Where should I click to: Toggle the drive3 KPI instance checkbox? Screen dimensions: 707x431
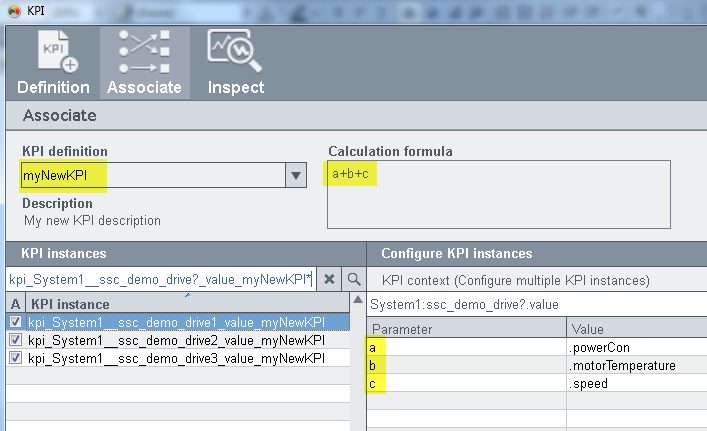(x=15, y=358)
